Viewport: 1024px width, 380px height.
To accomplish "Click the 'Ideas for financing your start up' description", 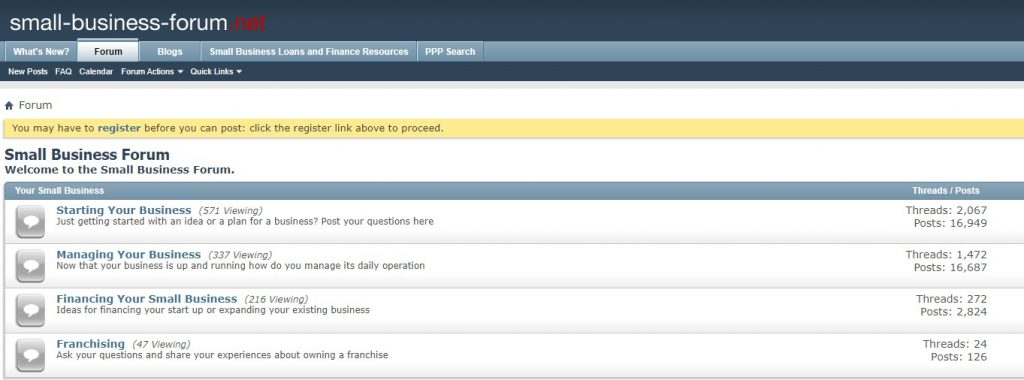I will (x=213, y=309).
